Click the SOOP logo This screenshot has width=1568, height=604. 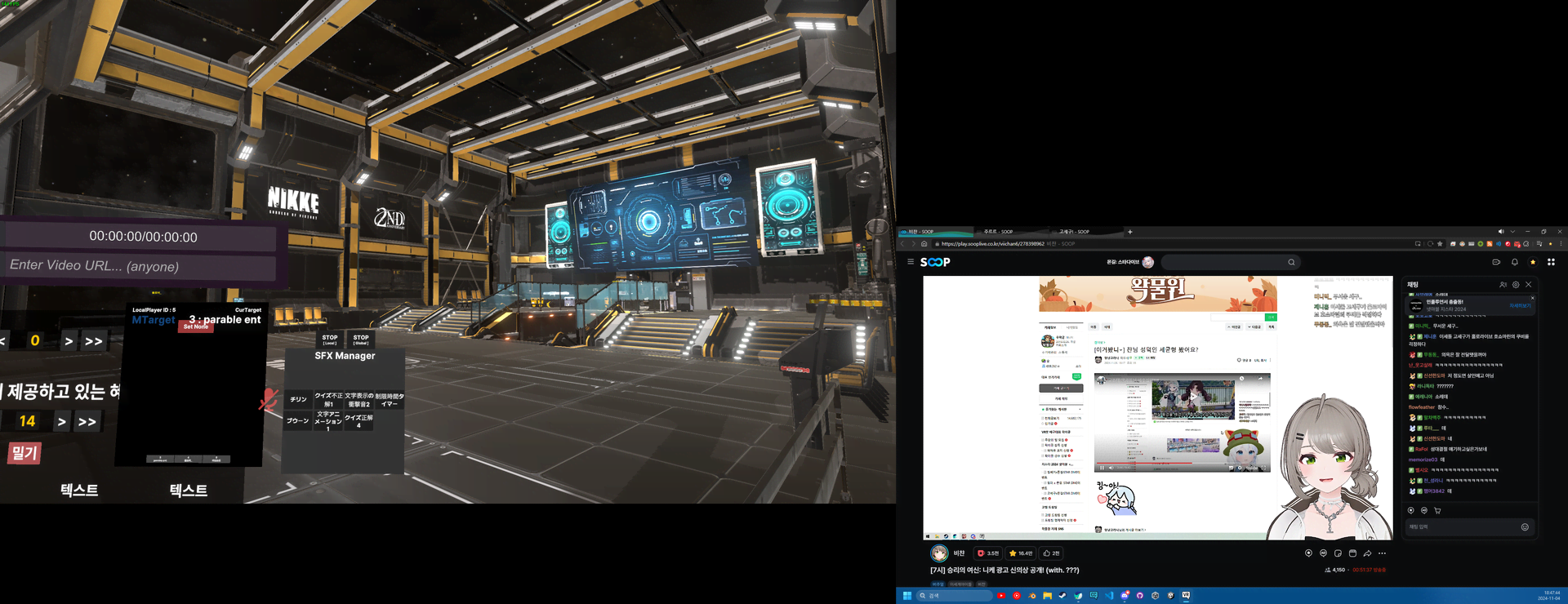[935, 262]
